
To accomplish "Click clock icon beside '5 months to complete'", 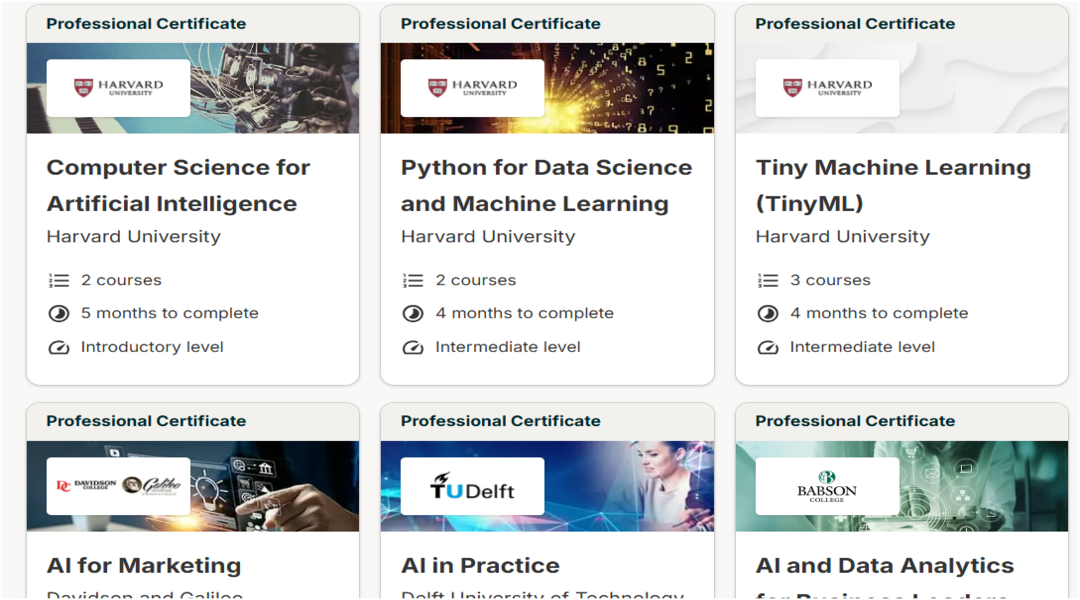I will (x=59, y=314).
